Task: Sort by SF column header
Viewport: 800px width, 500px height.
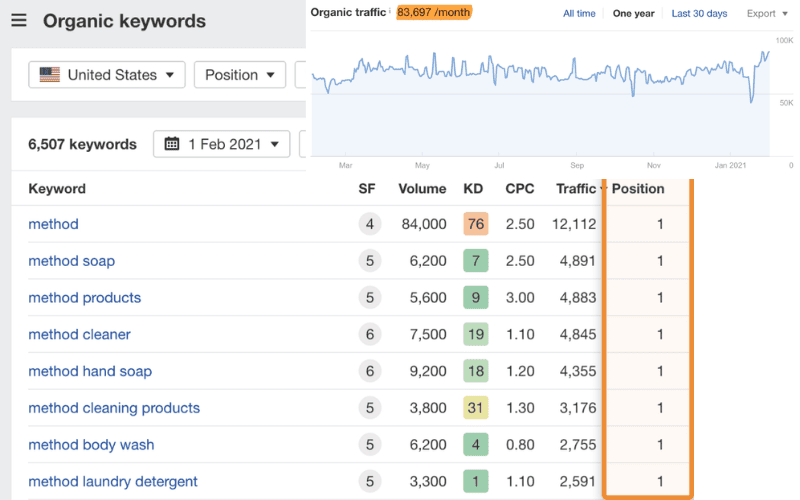Action: (x=367, y=189)
